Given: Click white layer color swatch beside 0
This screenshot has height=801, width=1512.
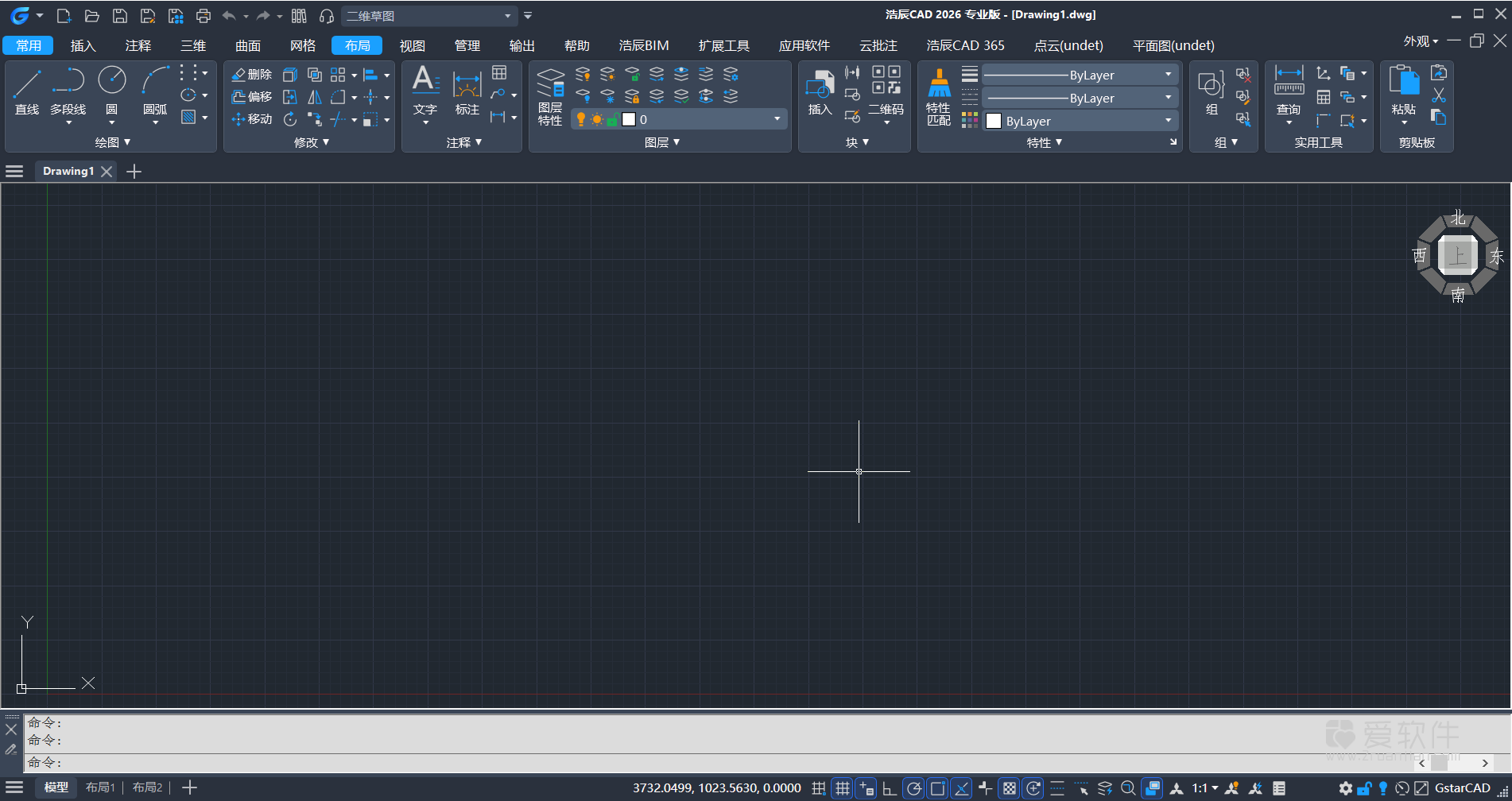Looking at the screenshot, I should 629,119.
